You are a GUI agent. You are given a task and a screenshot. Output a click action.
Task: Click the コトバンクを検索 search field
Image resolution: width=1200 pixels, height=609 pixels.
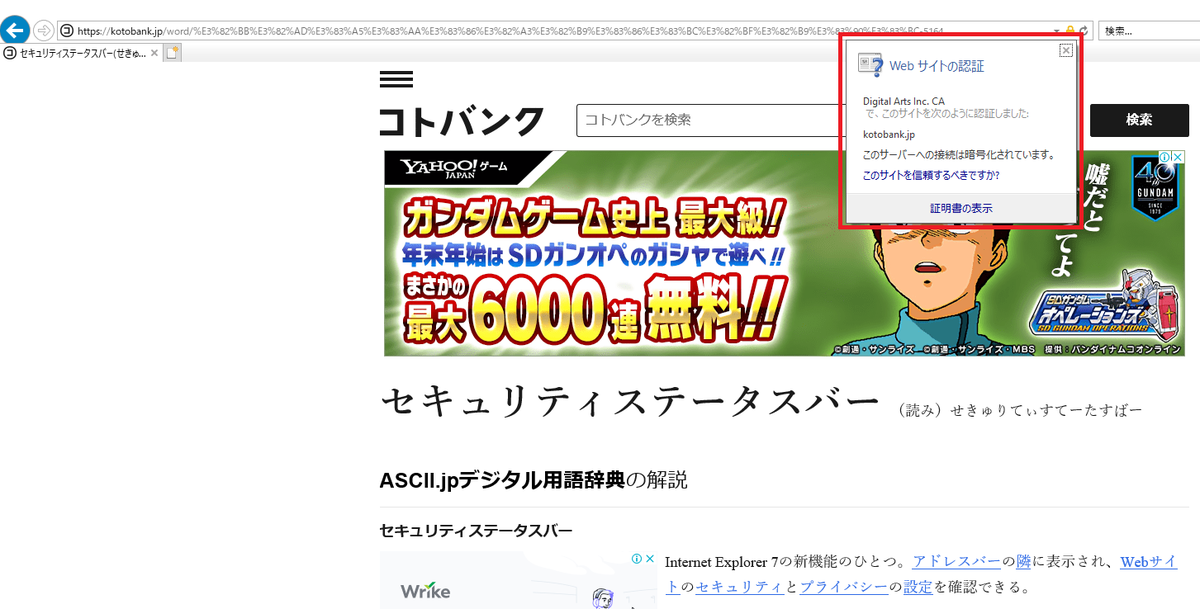point(708,120)
